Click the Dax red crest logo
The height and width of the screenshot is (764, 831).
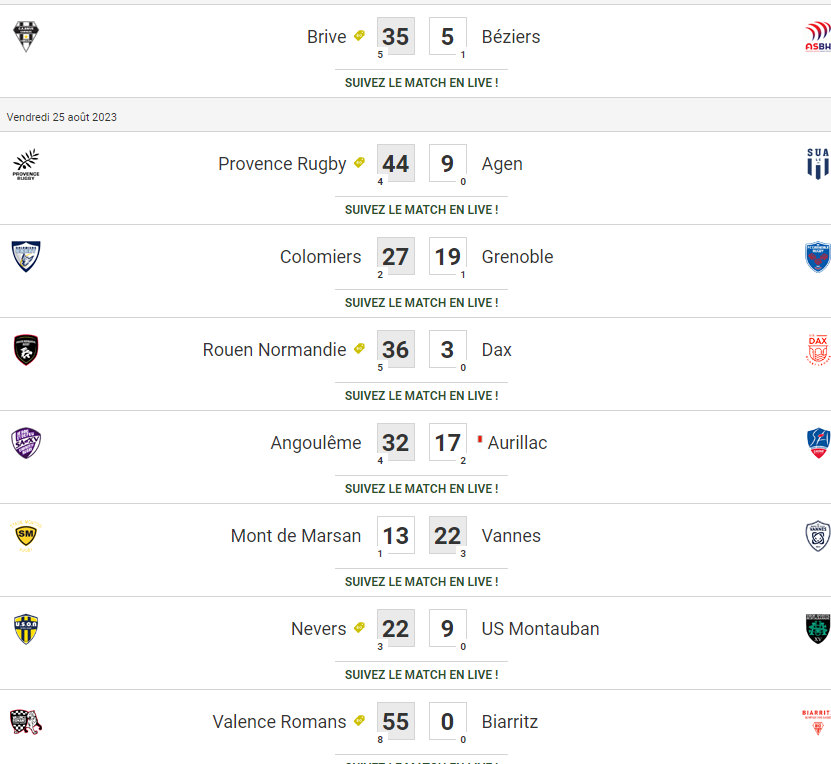(818, 350)
